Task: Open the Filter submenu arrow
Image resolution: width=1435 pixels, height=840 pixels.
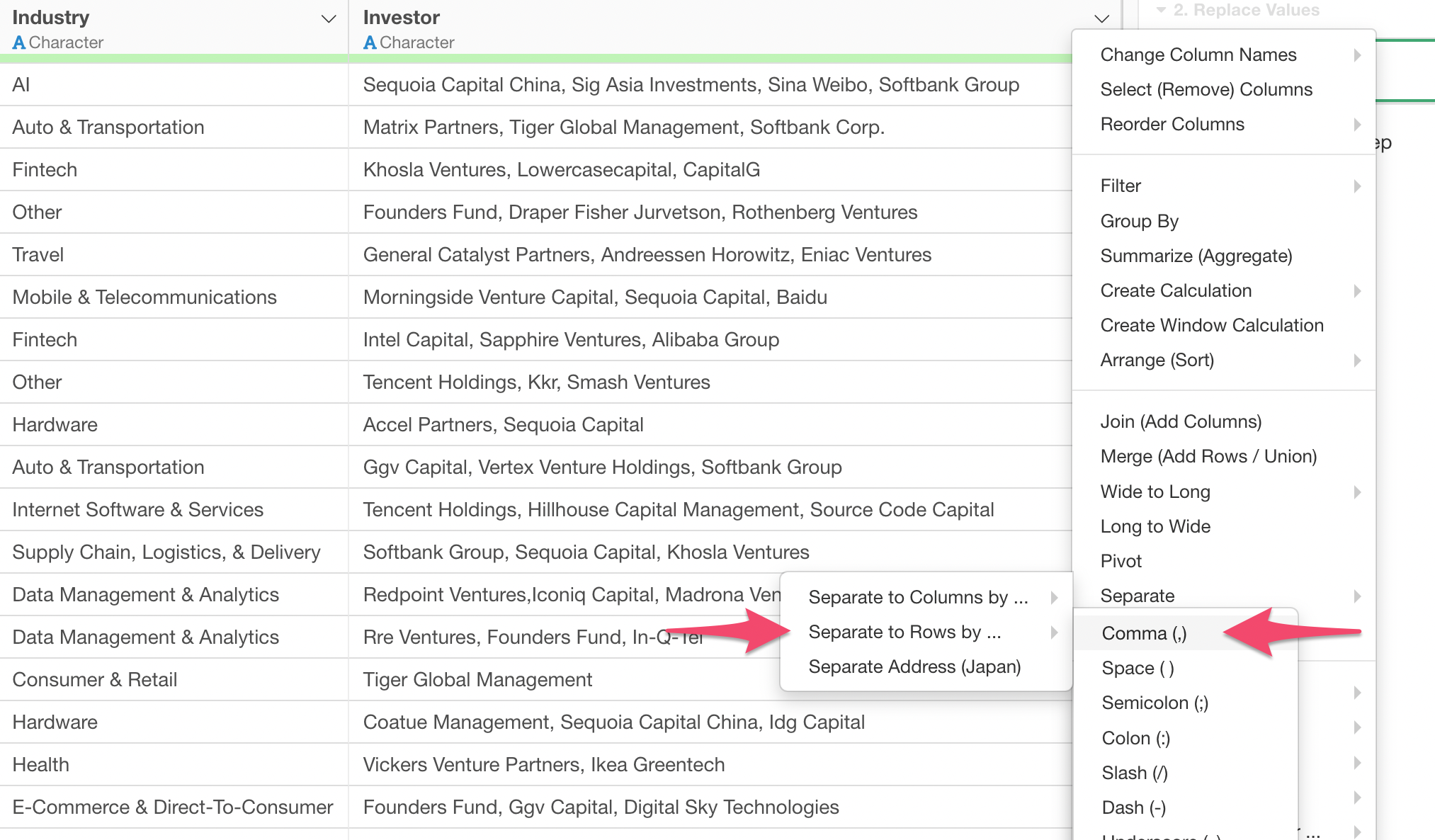Action: [1357, 186]
